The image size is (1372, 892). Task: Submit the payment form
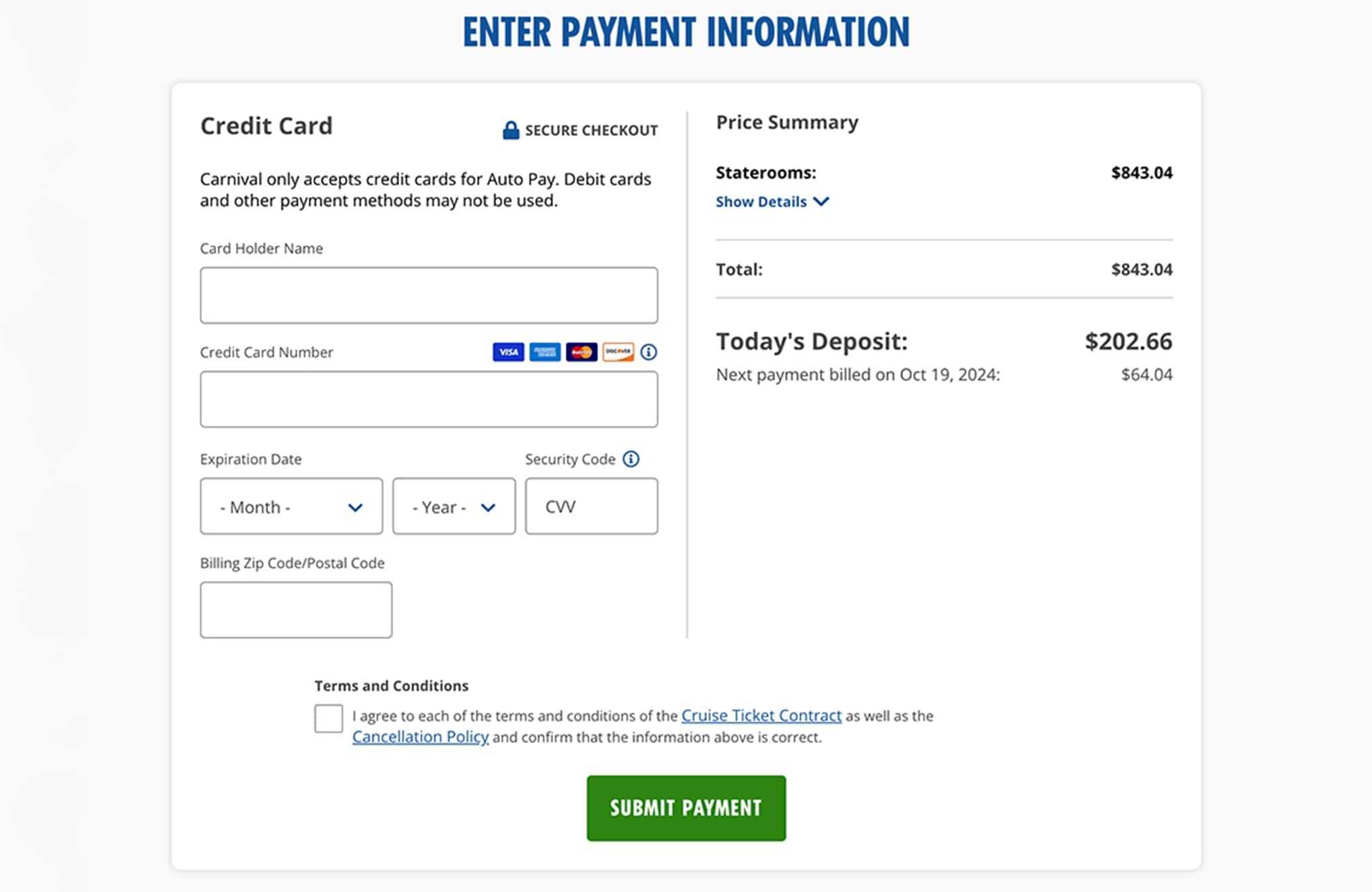coord(685,807)
